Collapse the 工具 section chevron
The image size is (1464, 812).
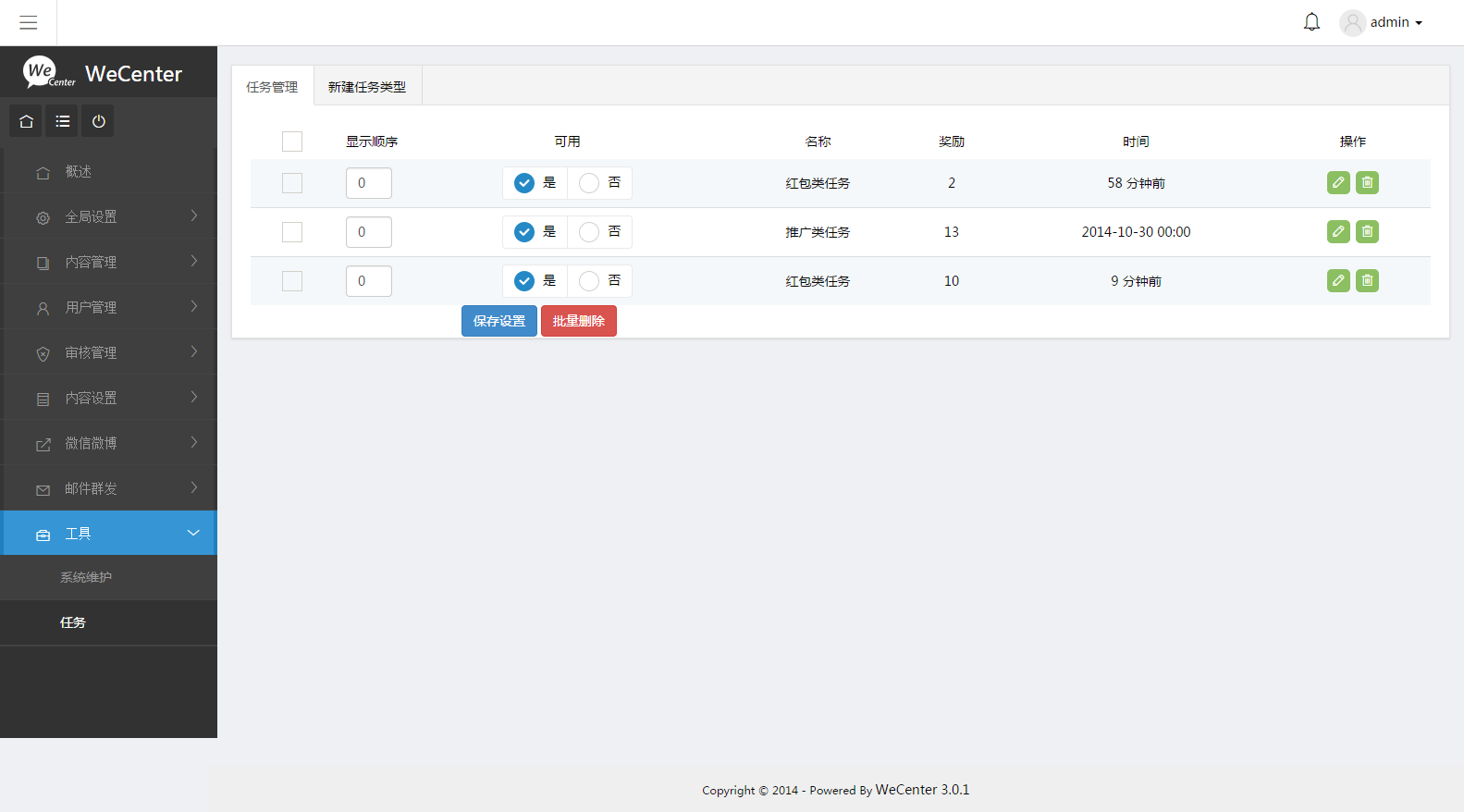[x=193, y=533]
